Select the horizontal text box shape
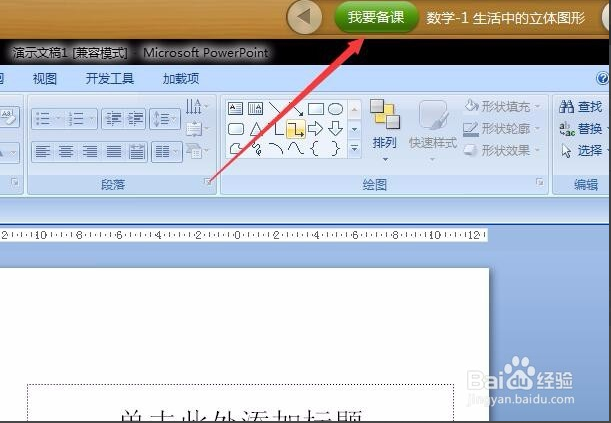The width and height of the screenshot is (611, 423). tap(235, 108)
